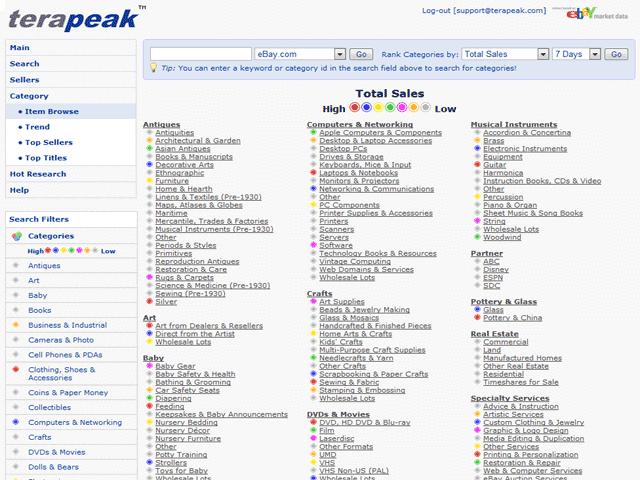
Task: Click the red dot next to Sewing & Fabric
Action: (313, 382)
